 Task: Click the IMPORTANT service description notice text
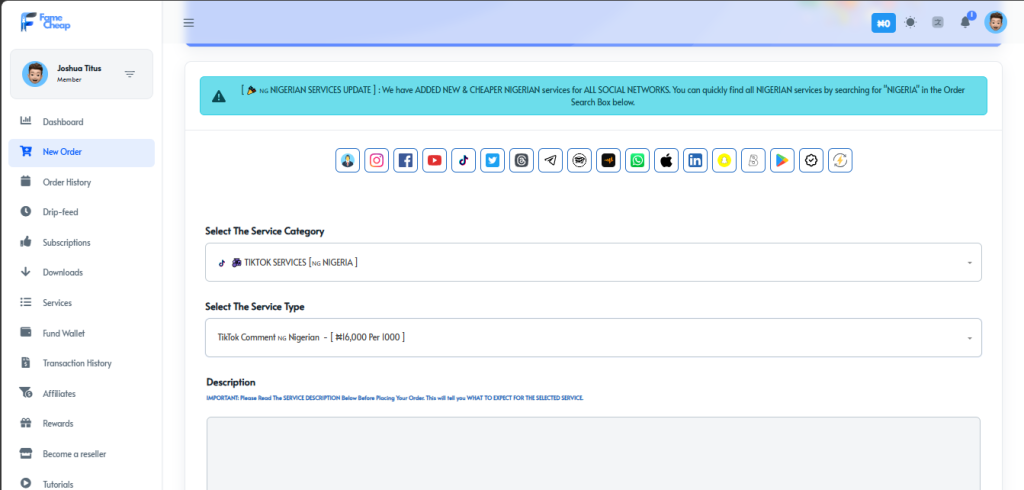(394, 397)
